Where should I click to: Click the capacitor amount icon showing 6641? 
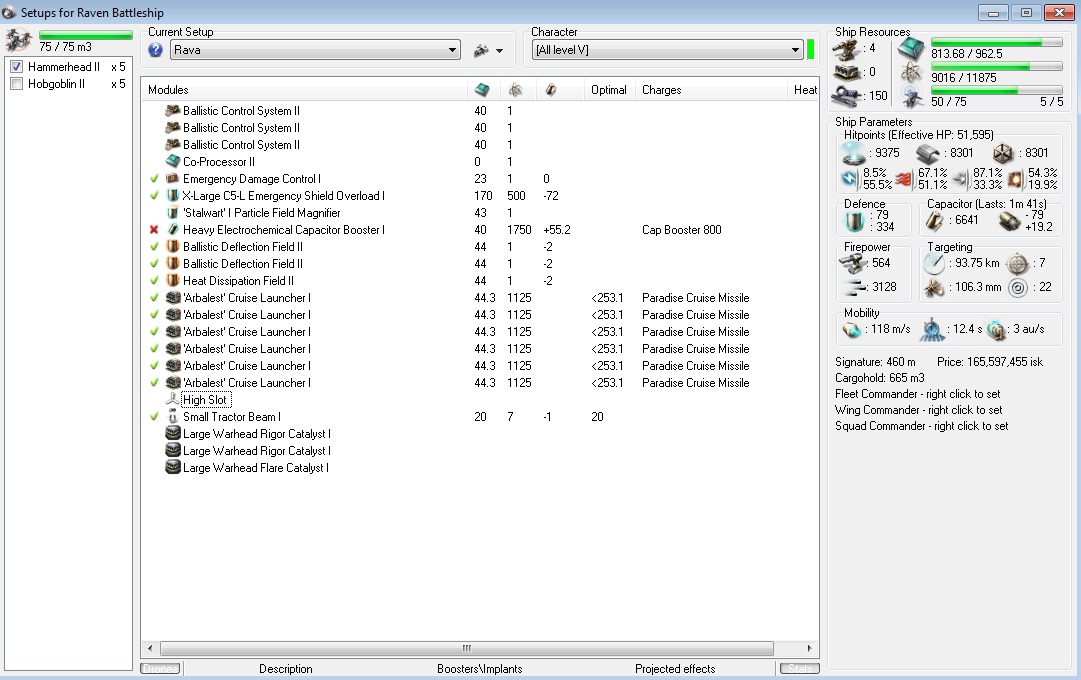tap(934, 221)
